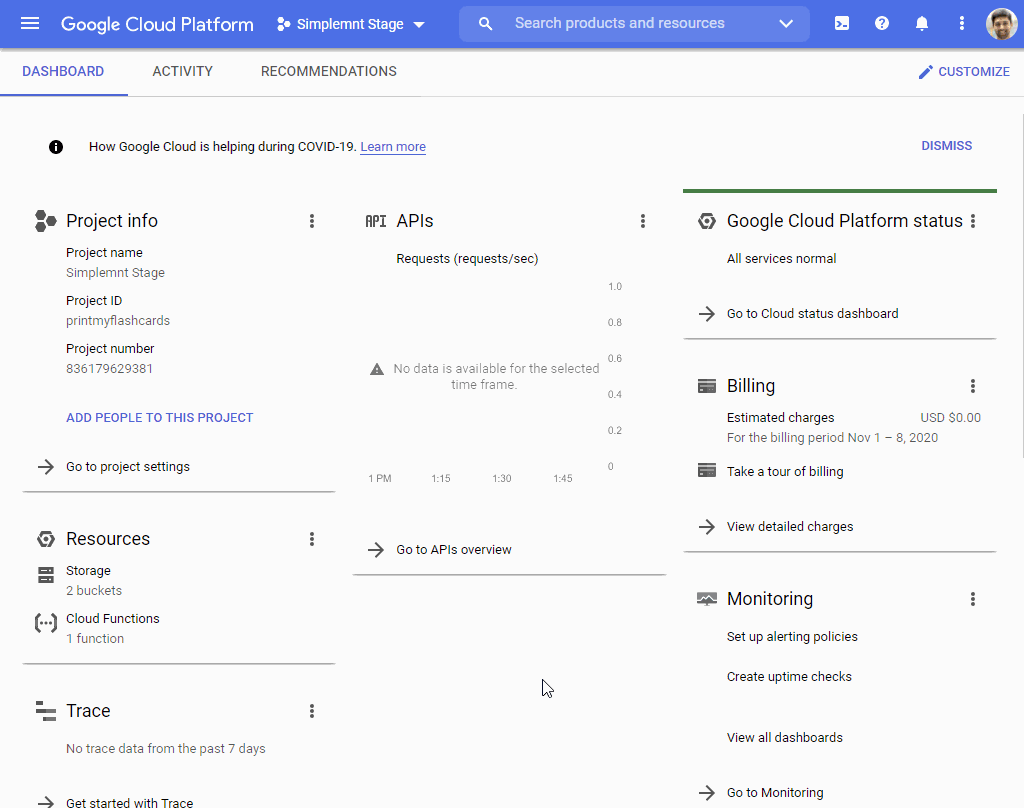
Task: Click the All services normal status text
Action: pyautogui.click(x=781, y=259)
